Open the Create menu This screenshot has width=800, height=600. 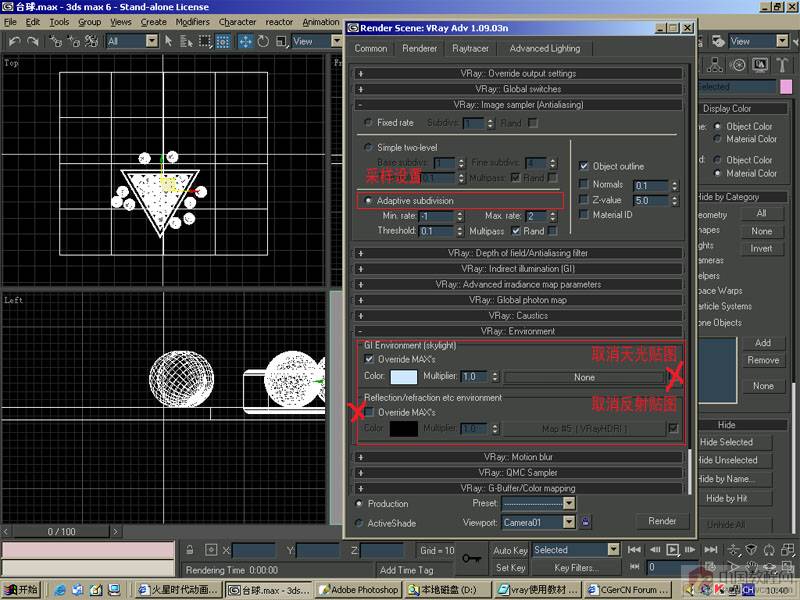pos(154,22)
